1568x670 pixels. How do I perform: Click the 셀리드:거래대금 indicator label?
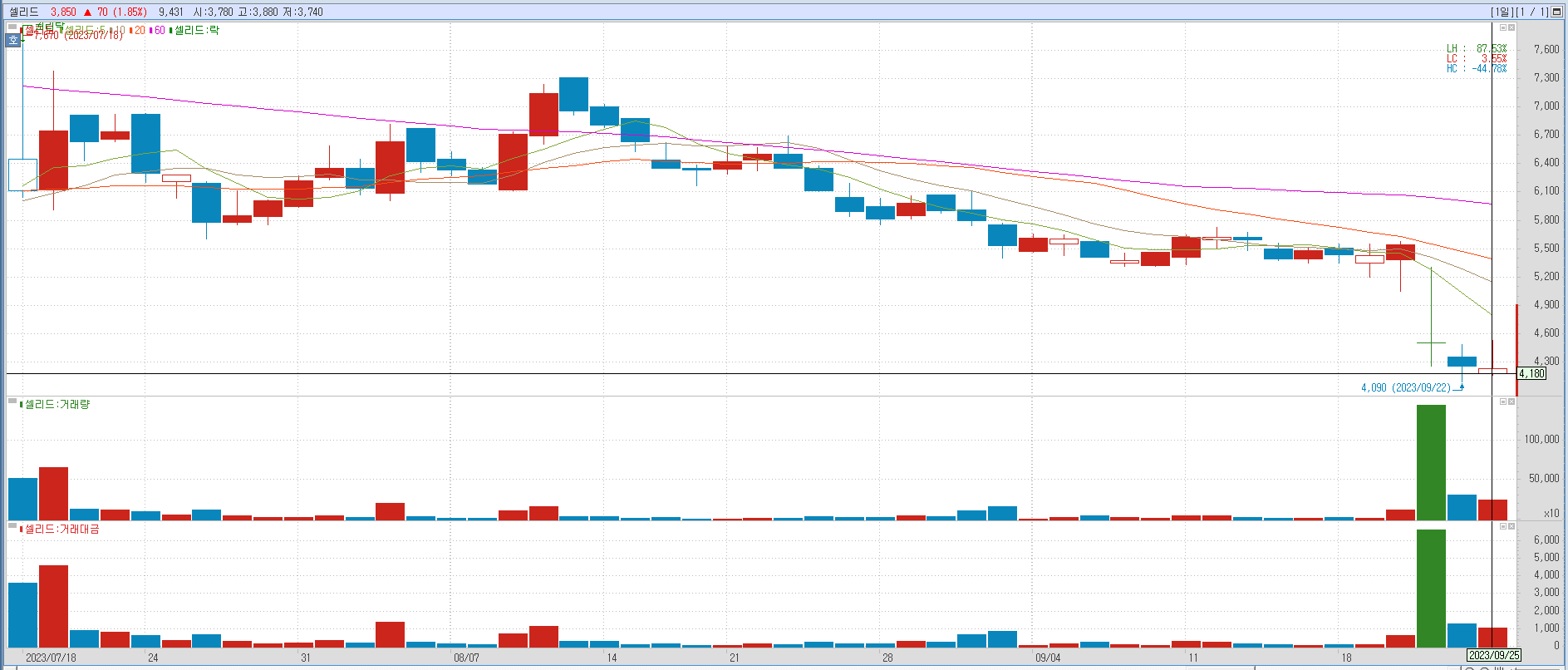pyautogui.click(x=61, y=529)
